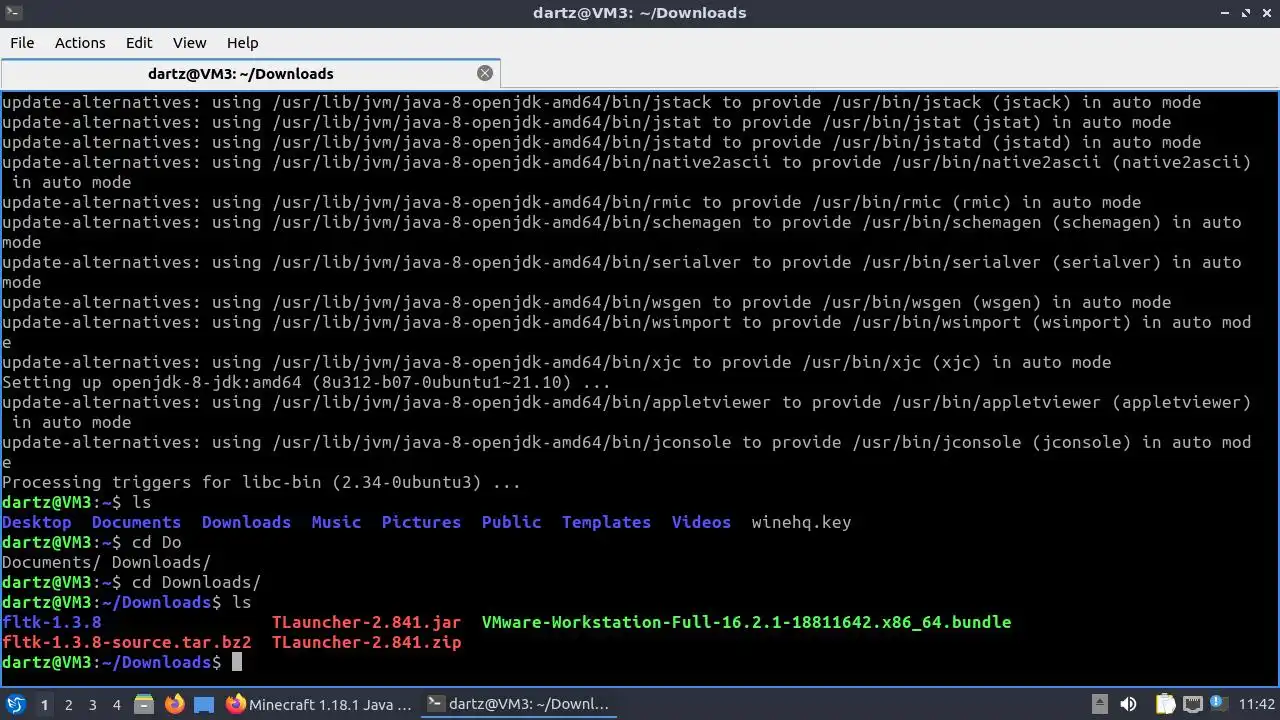Click the winehq.key file name
This screenshot has width=1280, height=720.
click(x=801, y=522)
